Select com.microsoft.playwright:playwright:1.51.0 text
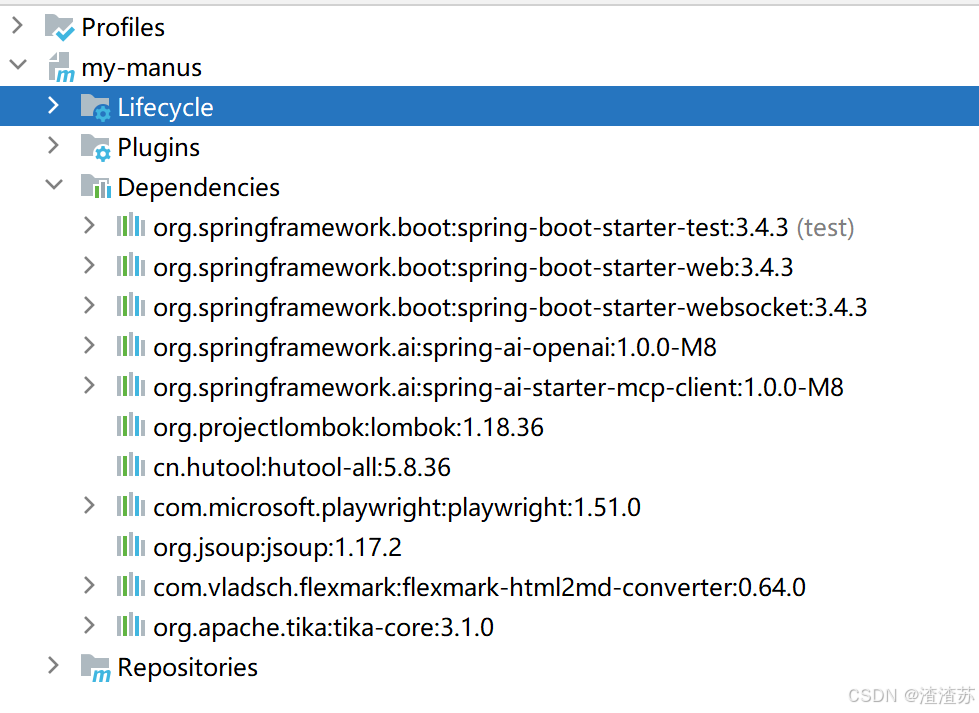The height and width of the screenshot is (713, 979). click(x=397, y=508)
